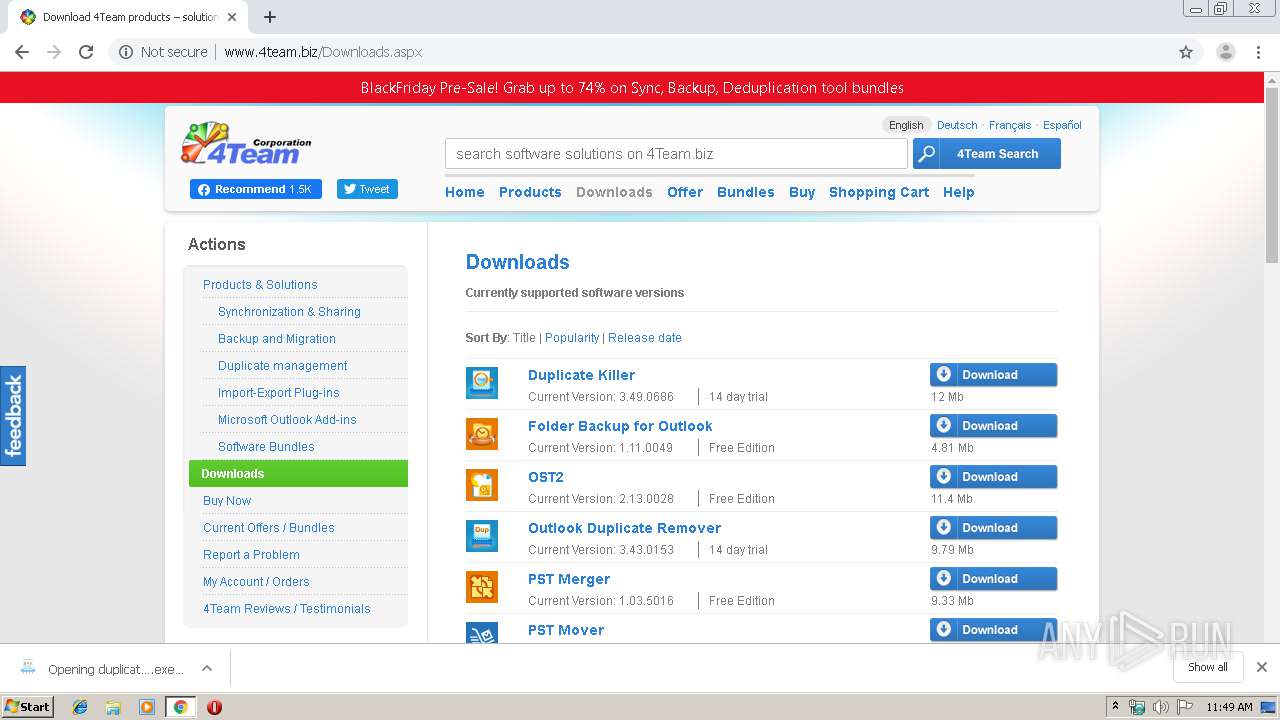Open Products & Solutions sidebar link
The image size is (1280, 720).
coord(260,285)
